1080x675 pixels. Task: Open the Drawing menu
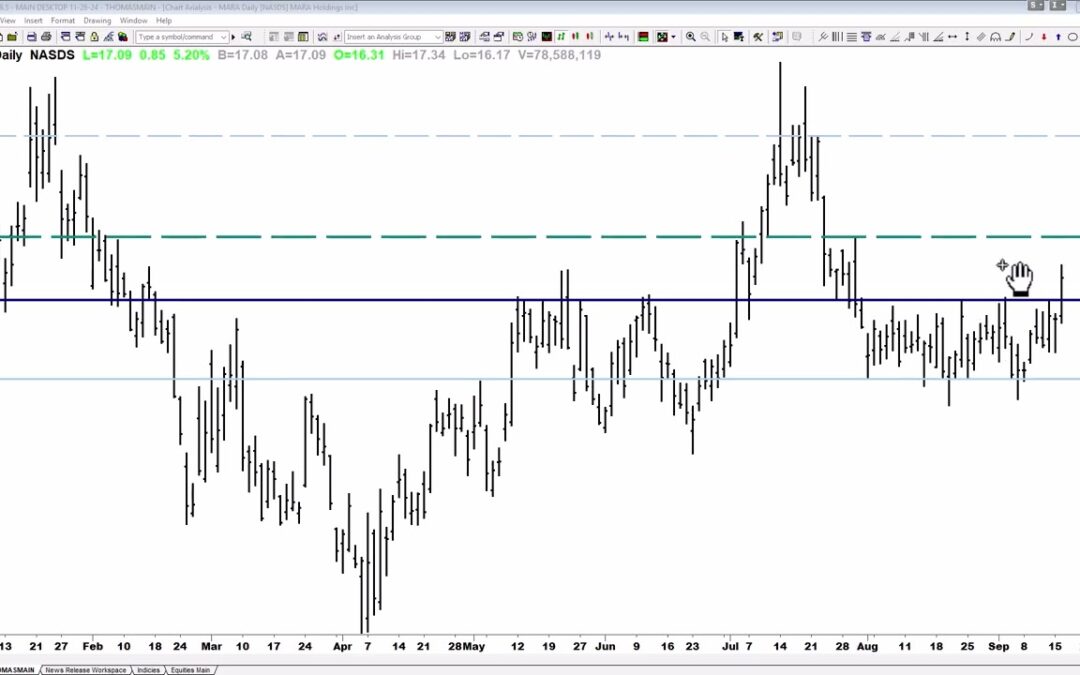[x=97, y=20]
